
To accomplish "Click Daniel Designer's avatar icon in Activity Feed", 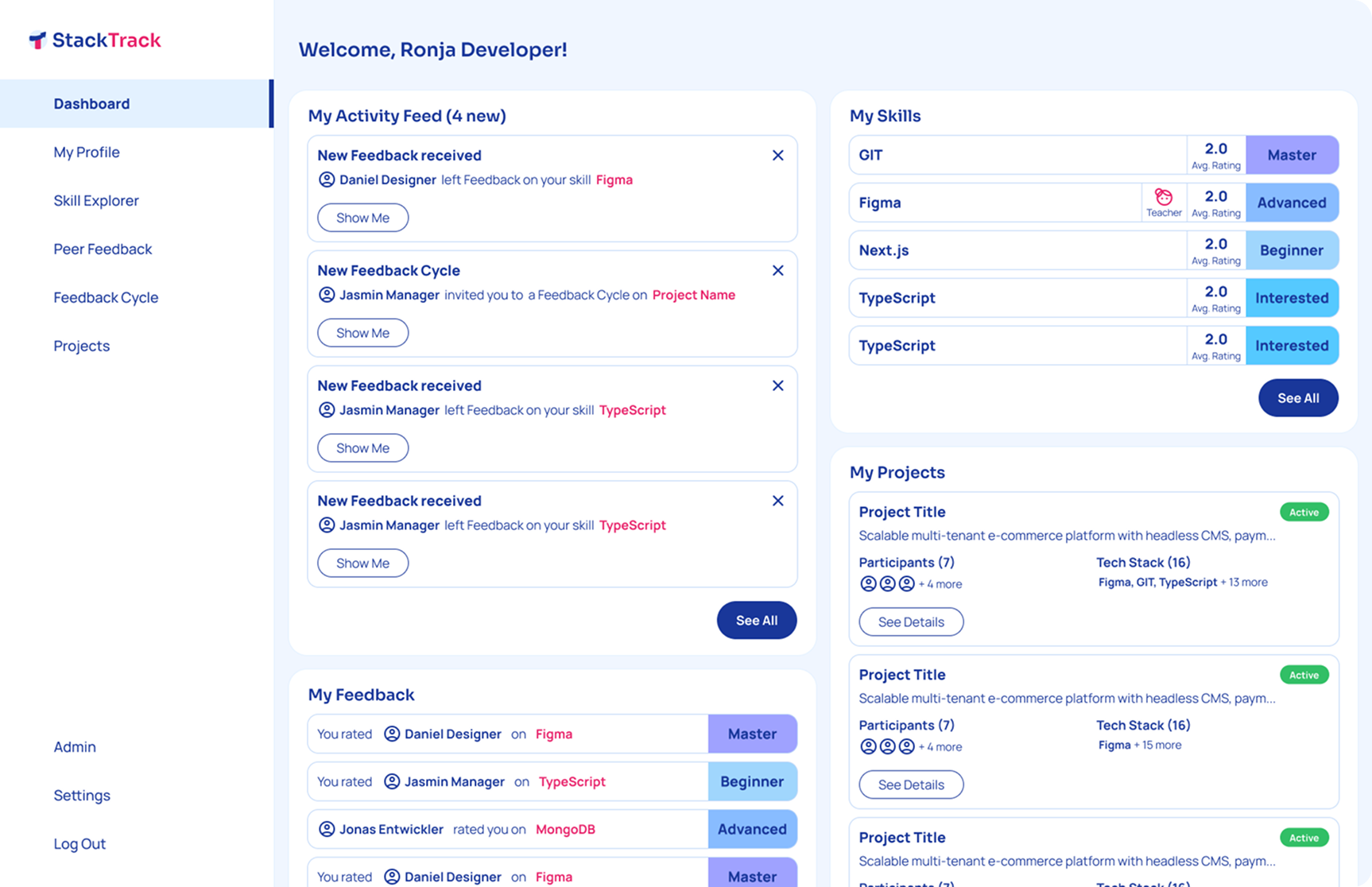I will [x=327, y=180].
